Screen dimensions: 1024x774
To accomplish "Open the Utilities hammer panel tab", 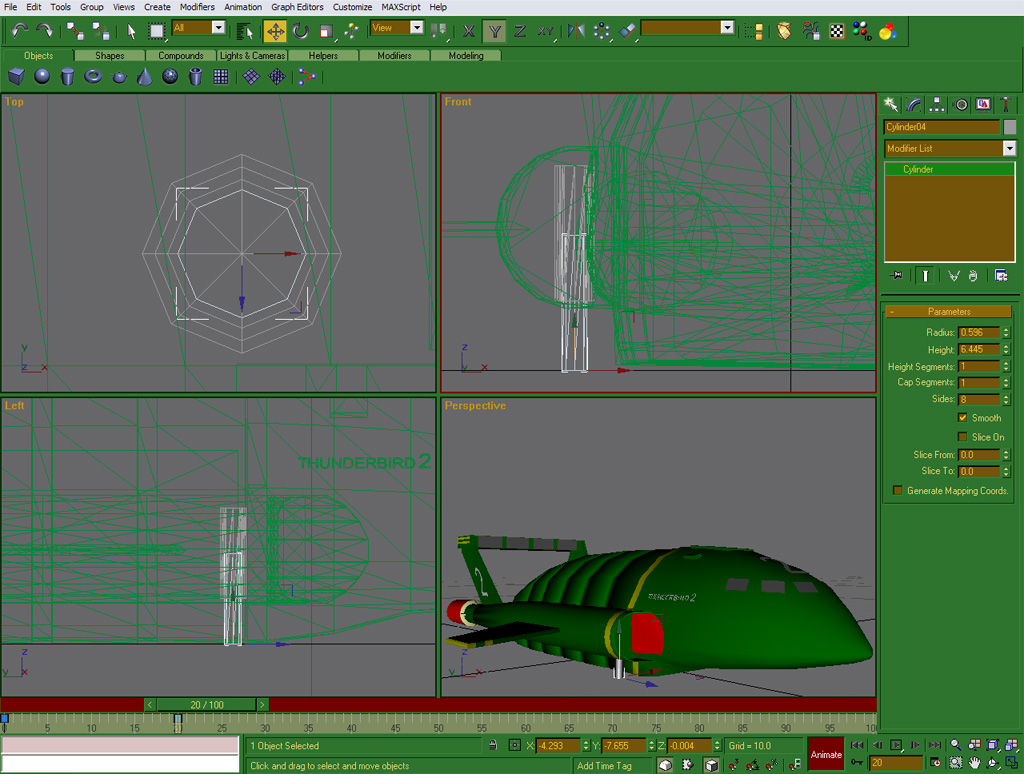I will tap(1006, 105).
